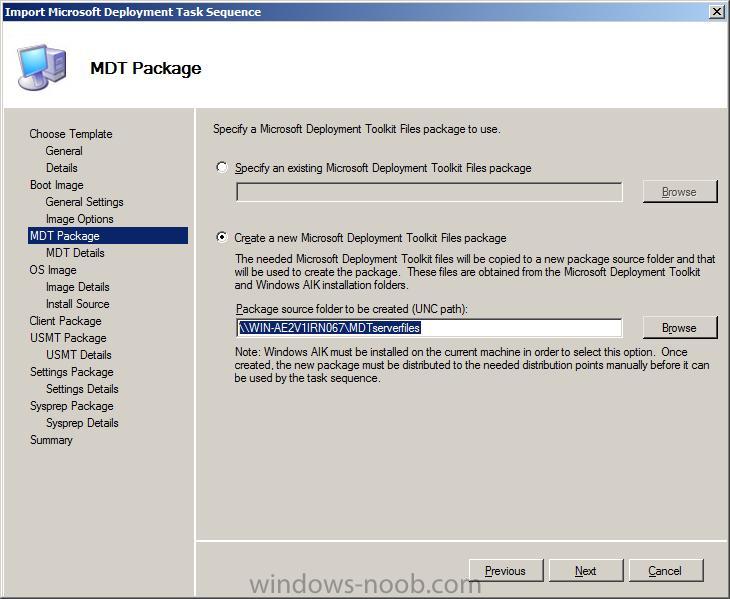Select 'Create a new Microsoft Deployment Toolkit Files package' radio
Viewport: 730px width, 599px height.
coord(222,237)
